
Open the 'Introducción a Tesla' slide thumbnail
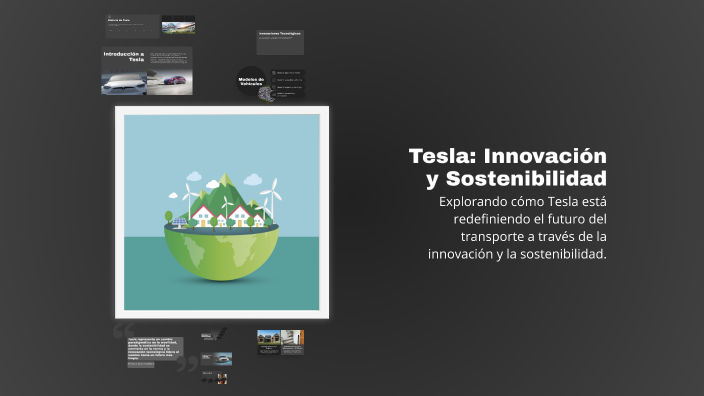(147, 70)
